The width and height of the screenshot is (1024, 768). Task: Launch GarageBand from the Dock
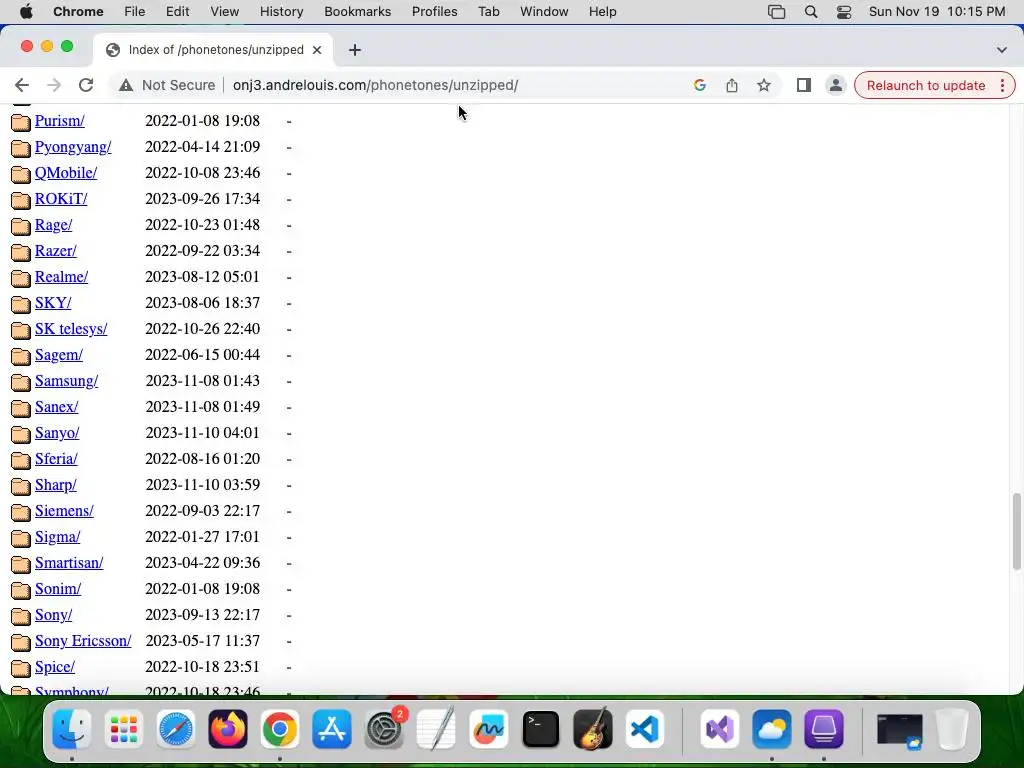coord(592,729)
